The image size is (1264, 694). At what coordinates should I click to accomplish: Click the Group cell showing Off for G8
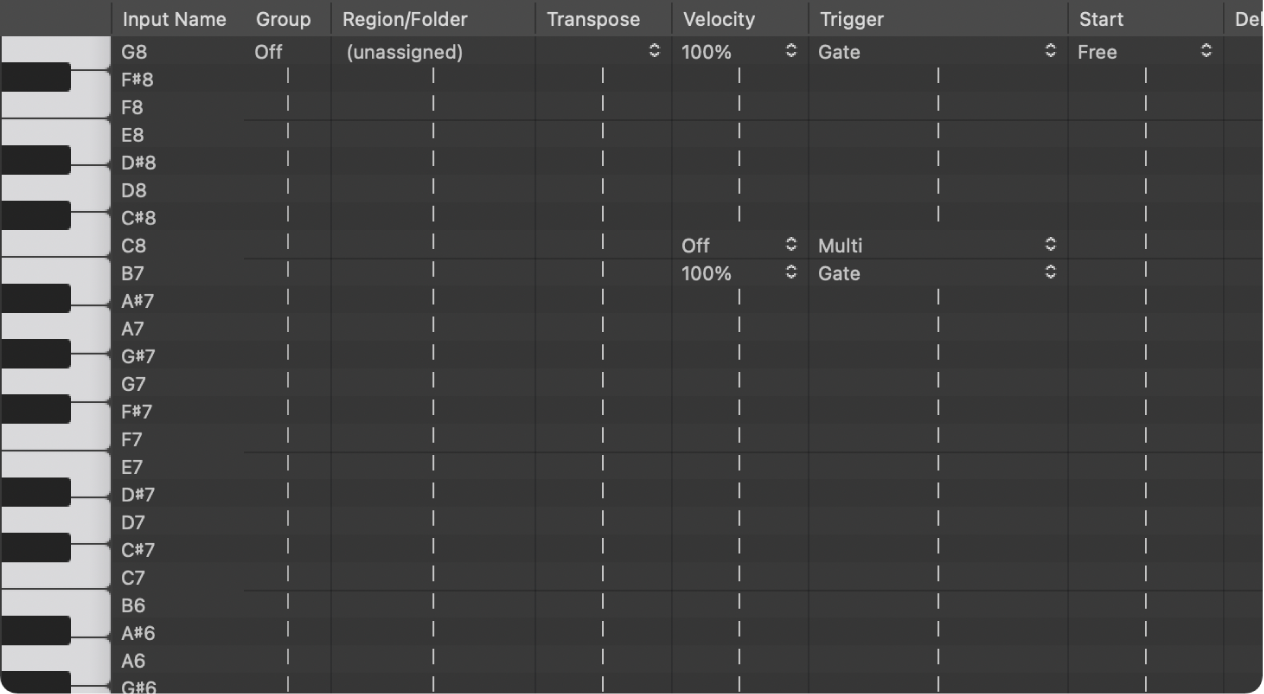pyautogui.click(x=268, y=52)
